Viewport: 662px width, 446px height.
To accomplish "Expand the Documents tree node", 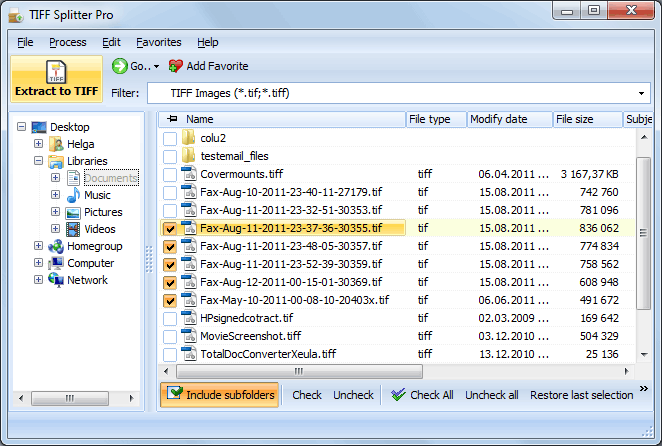I will coord(55,177).
